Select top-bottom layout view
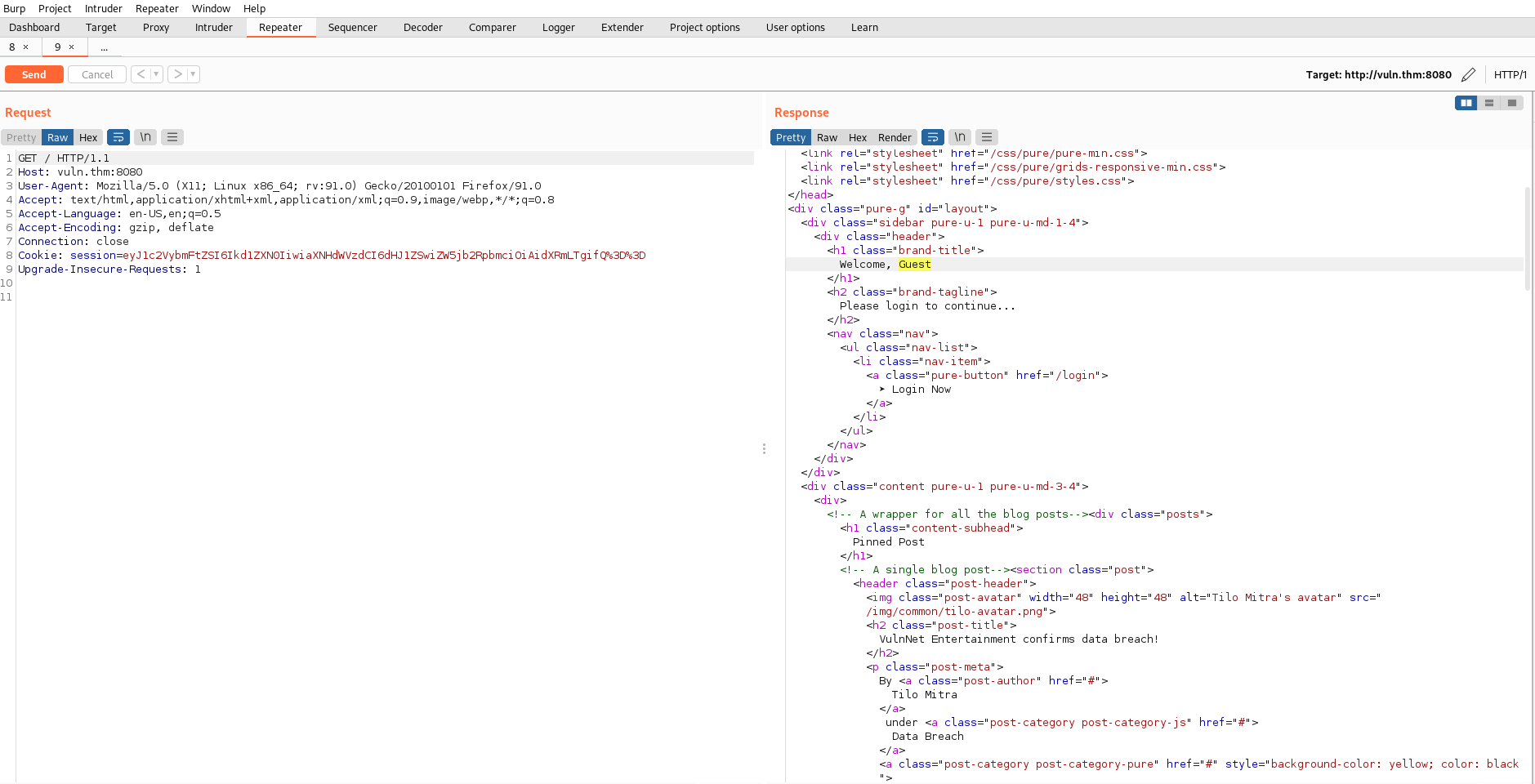This screenshot has width=1535, height=784. pyautogui.click(x=1489, y=103)
